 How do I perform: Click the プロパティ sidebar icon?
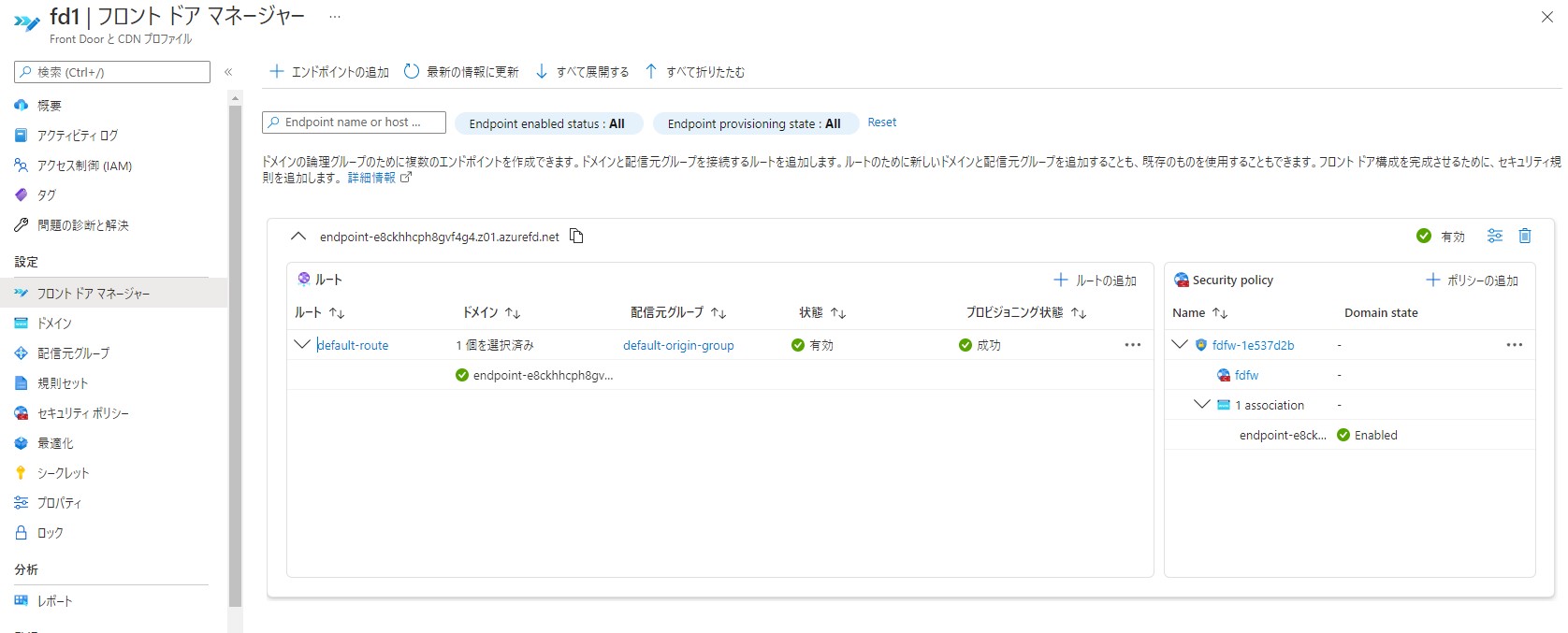tap(21, 503)
